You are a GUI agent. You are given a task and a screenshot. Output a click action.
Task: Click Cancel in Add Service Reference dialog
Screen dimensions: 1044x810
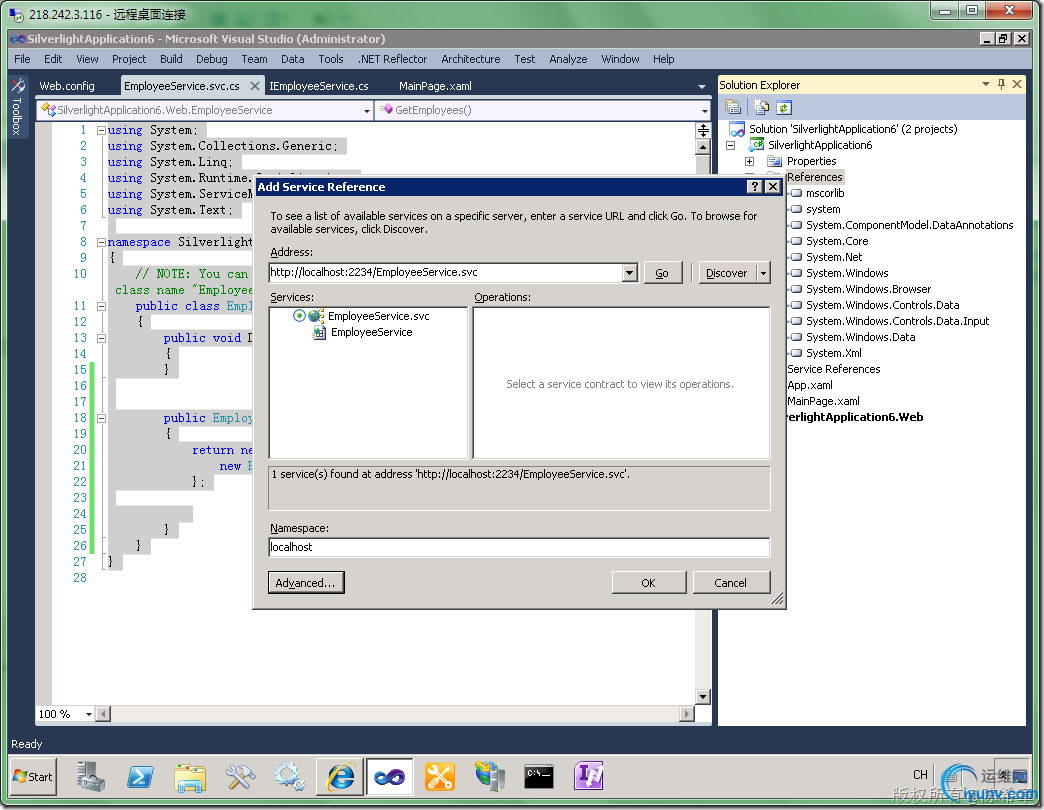[730, 582]
